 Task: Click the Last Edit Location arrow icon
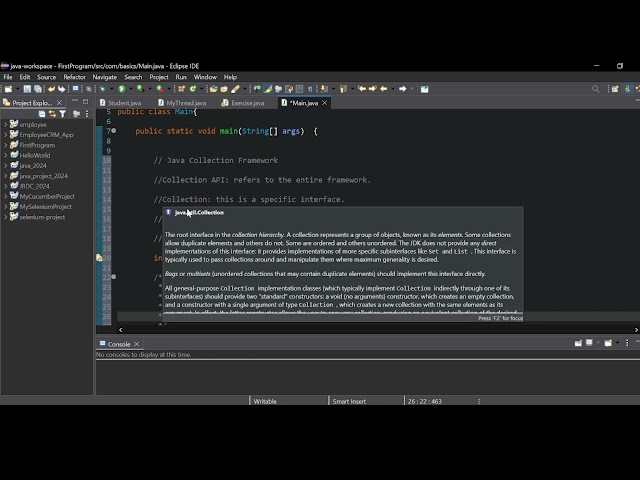coord(362,89)
